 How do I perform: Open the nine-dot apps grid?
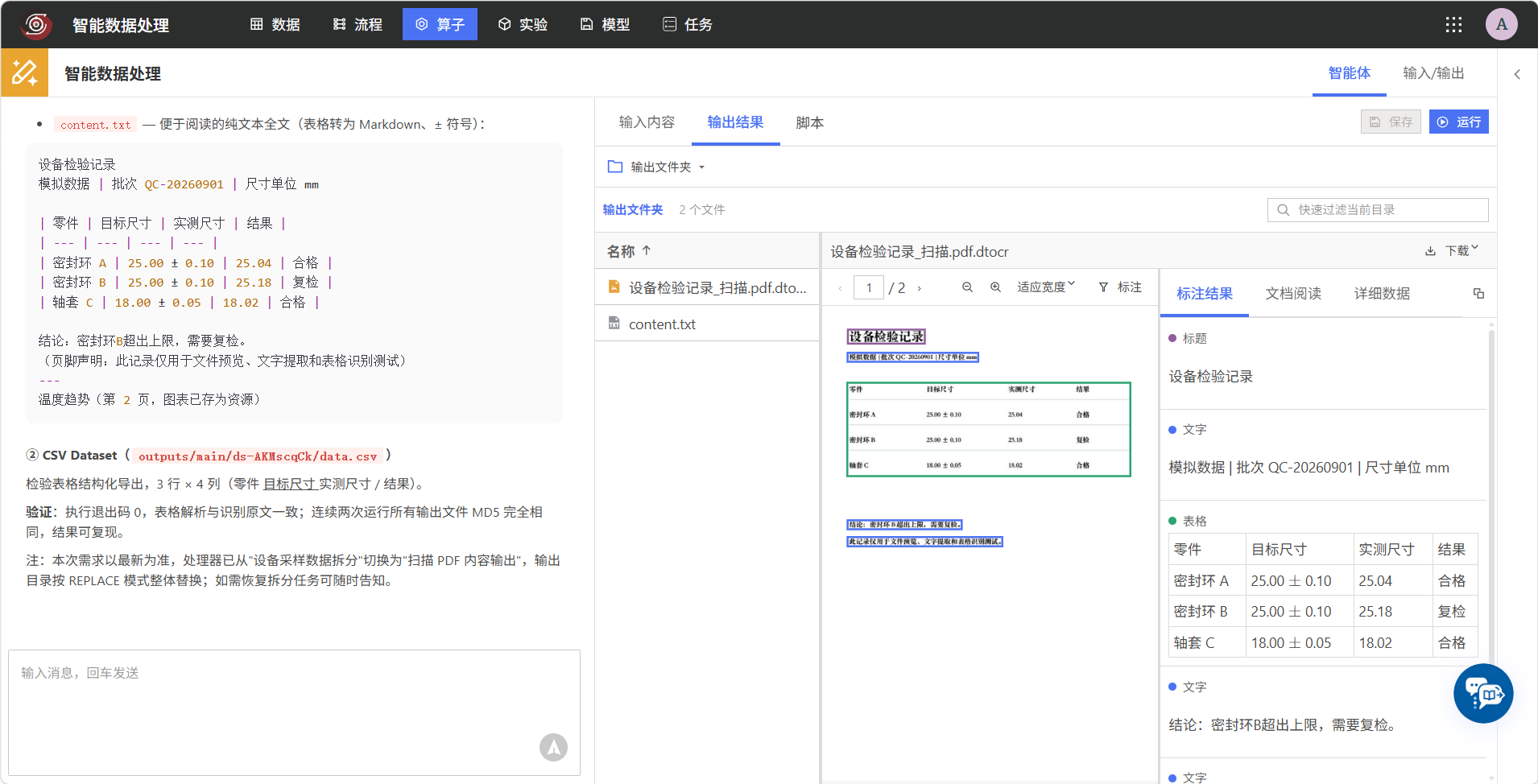click(x=1453, y=24)
